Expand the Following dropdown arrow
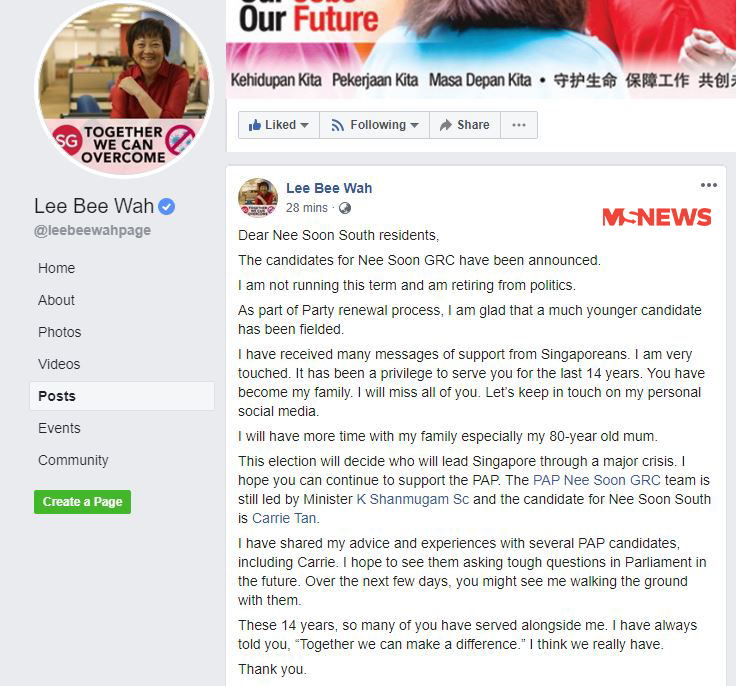736x686 pixels. point(414,125)
